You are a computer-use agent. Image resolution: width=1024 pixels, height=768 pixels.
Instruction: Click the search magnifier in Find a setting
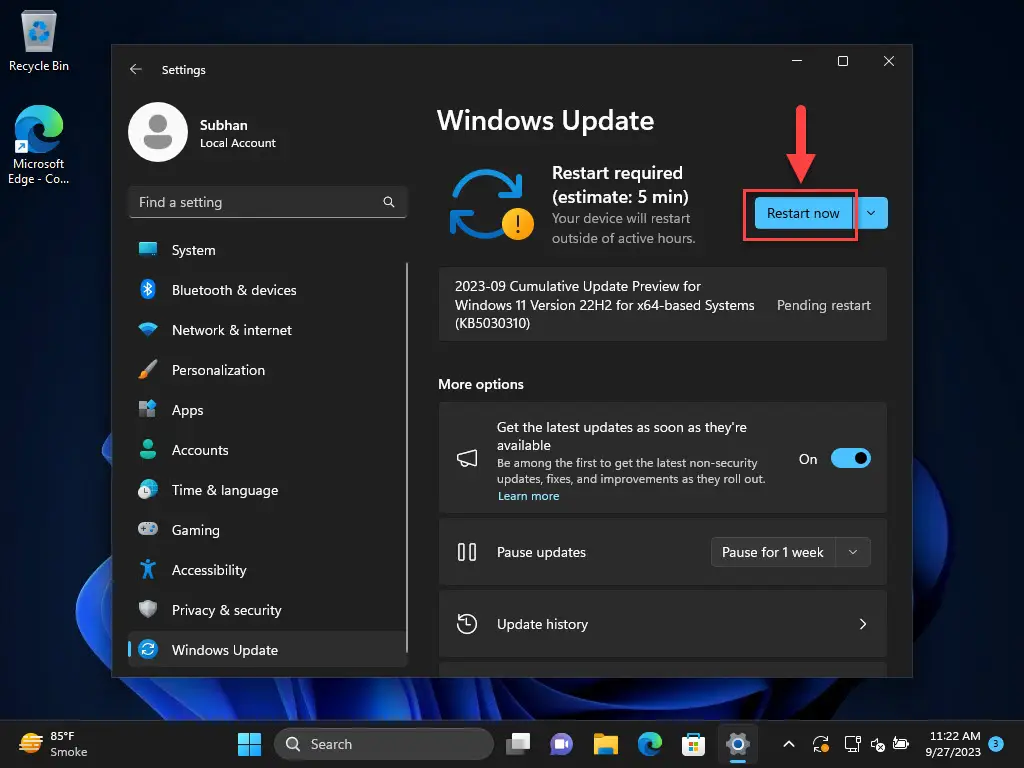click(389, 202)
